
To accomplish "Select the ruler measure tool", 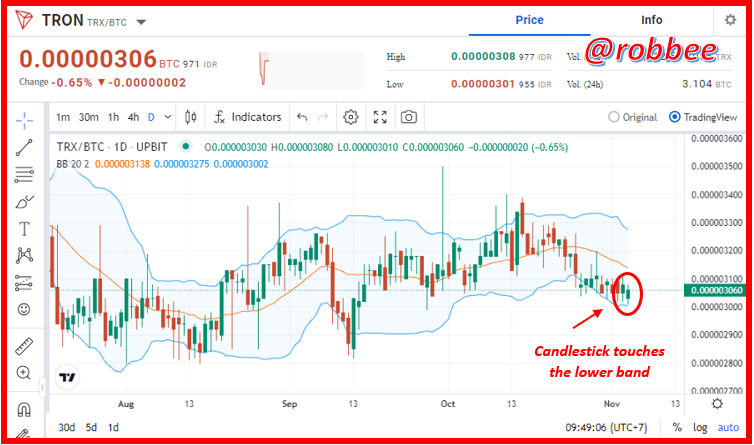I will [x=24, y=346].
